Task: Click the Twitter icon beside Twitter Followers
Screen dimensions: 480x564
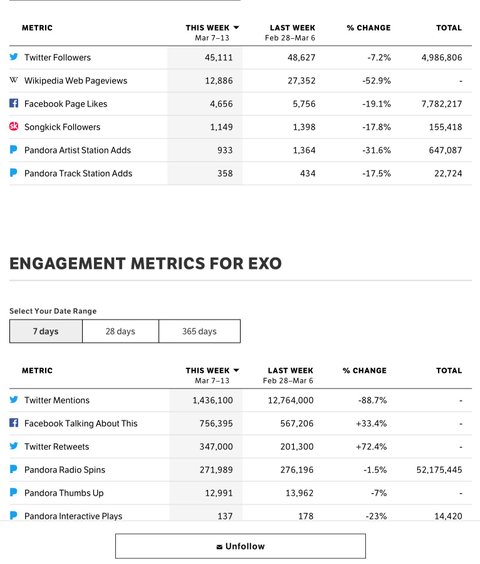Action: [14, 57]
